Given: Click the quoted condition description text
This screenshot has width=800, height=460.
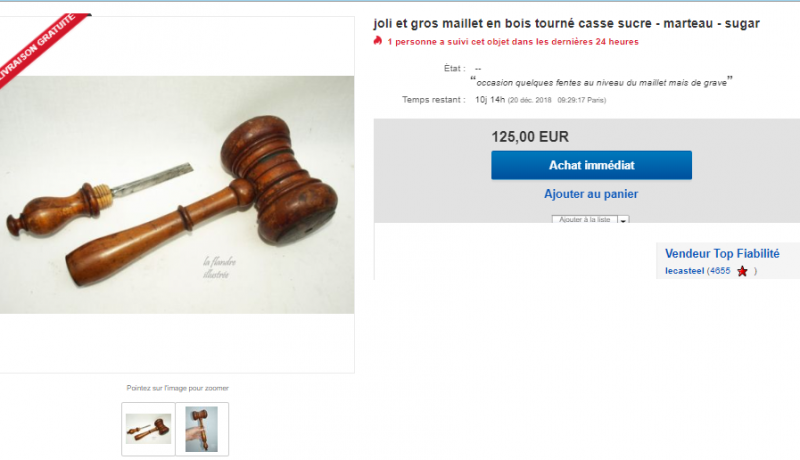Looking at the screenshot, I should (602, 82).
